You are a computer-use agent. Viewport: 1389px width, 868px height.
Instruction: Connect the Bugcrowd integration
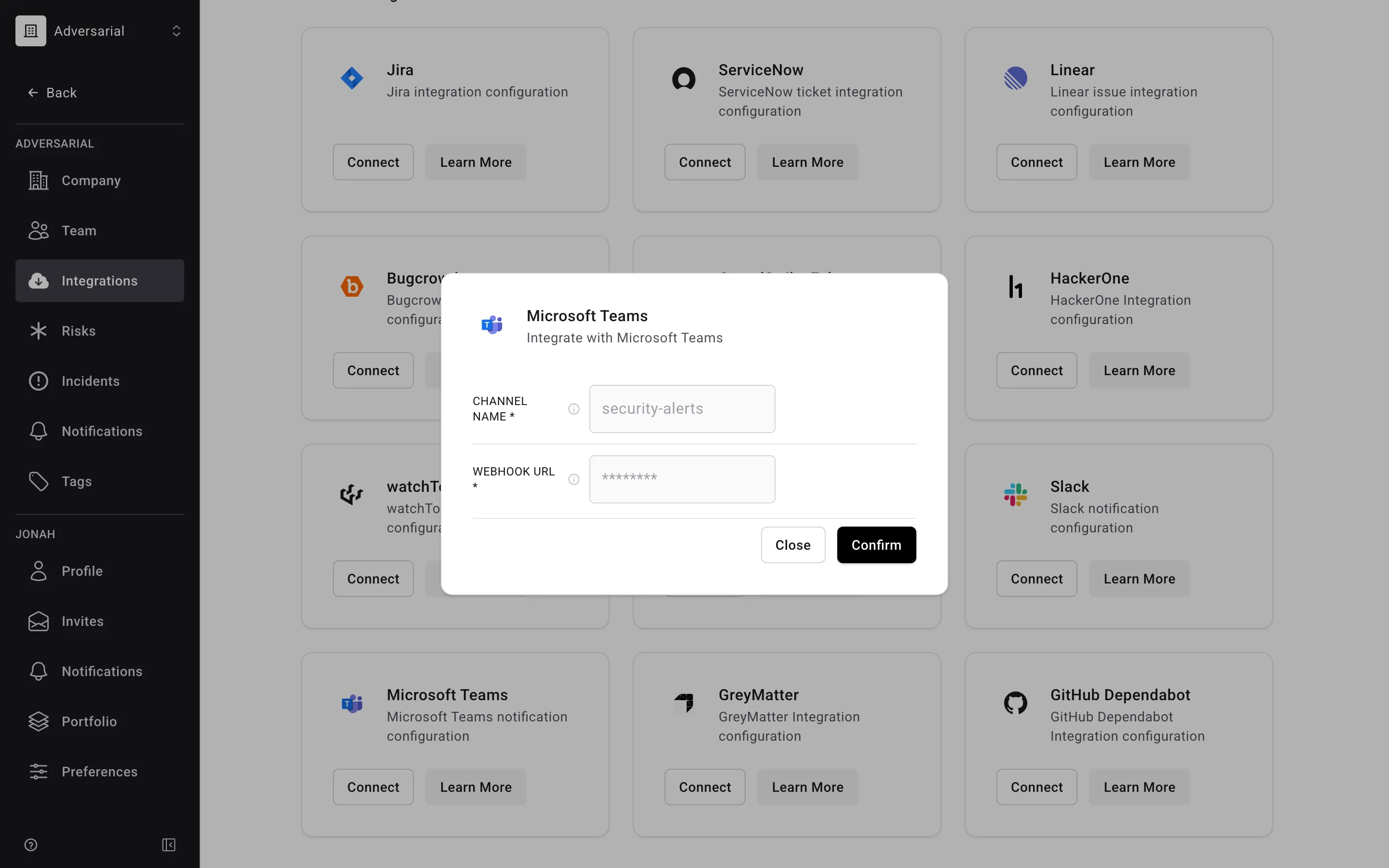tap(373, 370)
